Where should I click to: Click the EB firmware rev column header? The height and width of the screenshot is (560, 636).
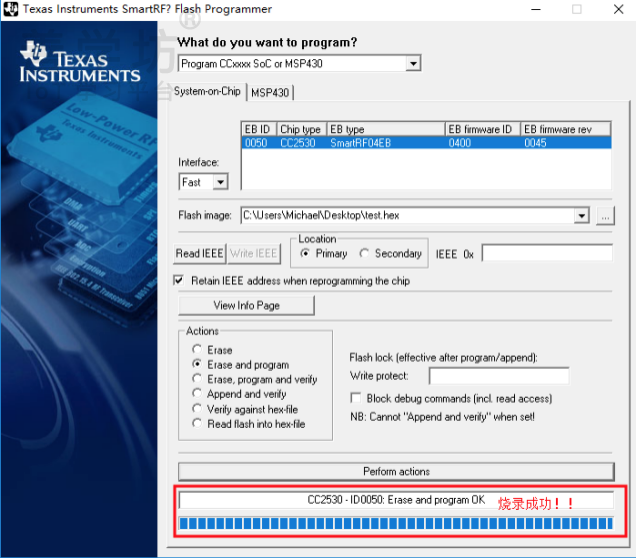click(x=565, y=129)
